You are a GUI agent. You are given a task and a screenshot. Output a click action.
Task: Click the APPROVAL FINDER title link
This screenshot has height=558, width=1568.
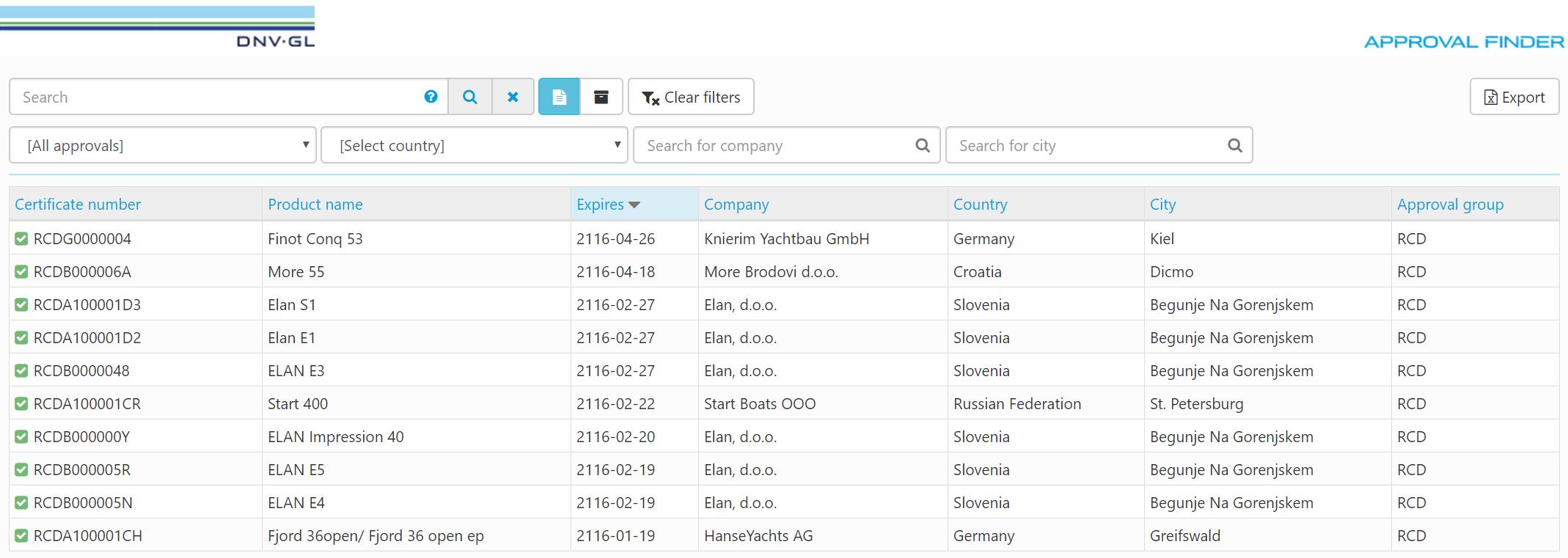pos(1464,42)
